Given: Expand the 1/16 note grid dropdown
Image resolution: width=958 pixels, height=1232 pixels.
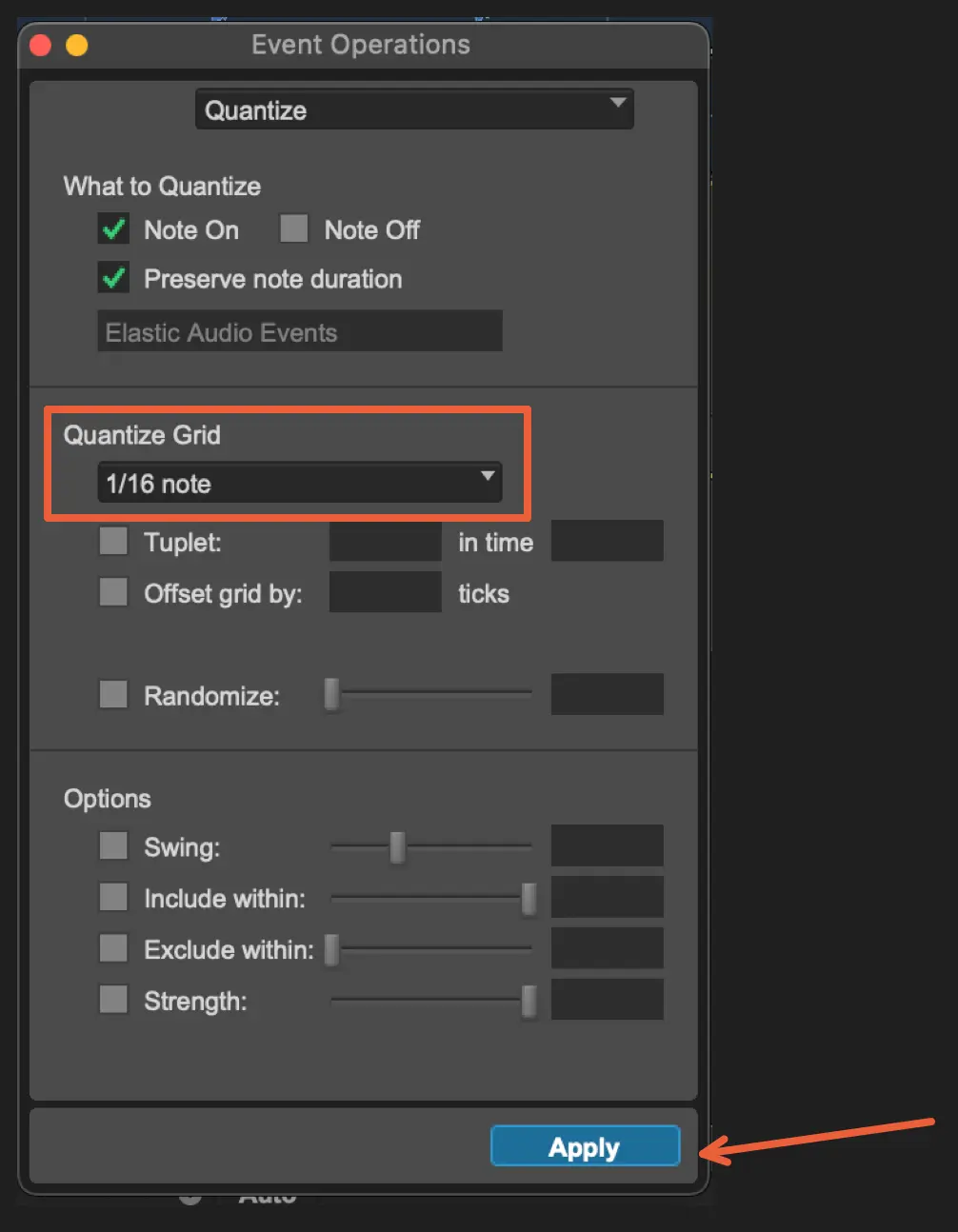Looking at the screenshot, I should point(300,484).
